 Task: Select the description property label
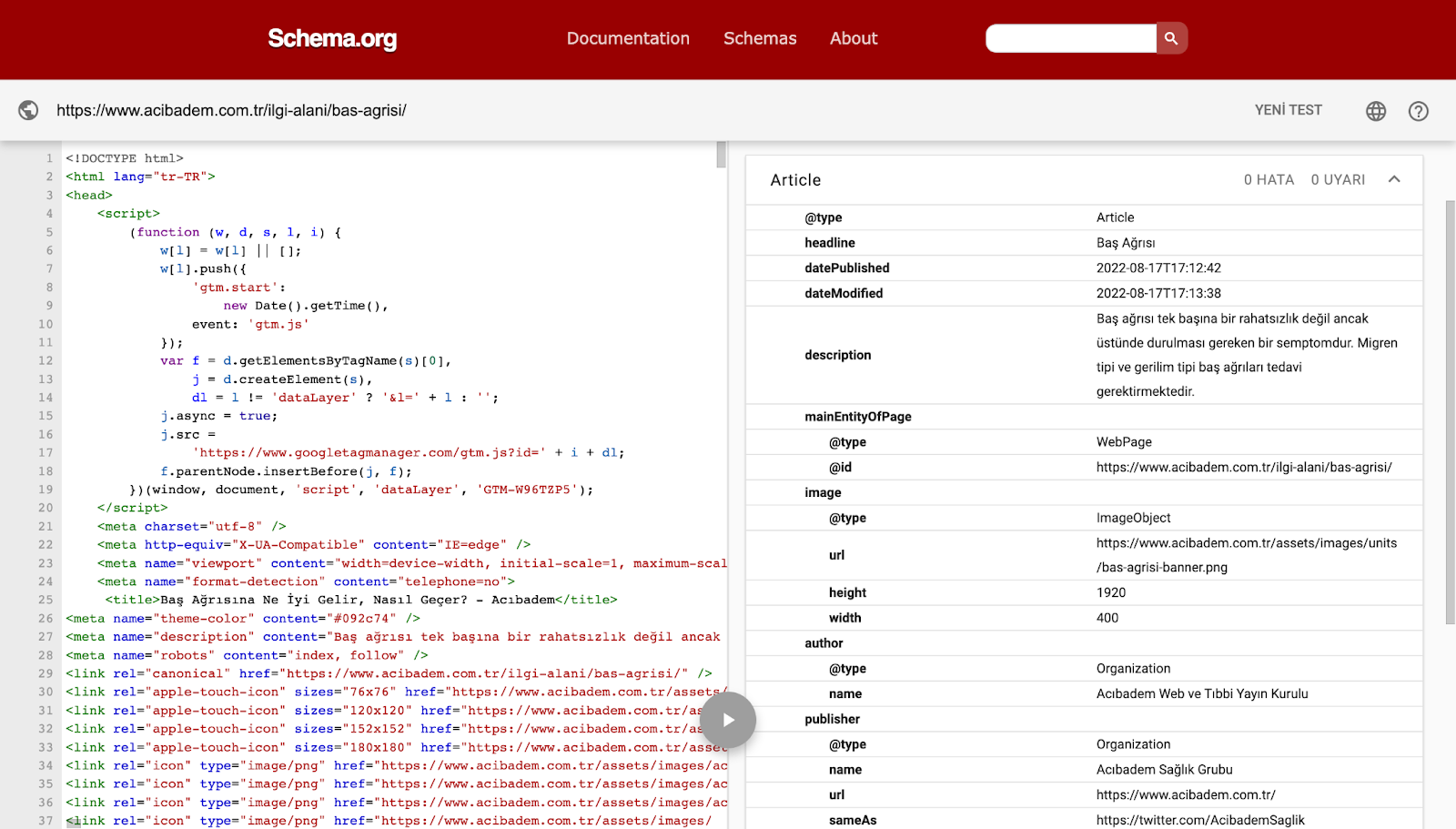838,355
